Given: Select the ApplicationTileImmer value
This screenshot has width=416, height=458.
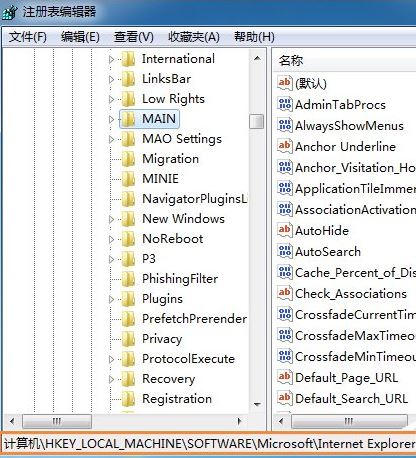Looking at the screenshot, I should (355, 189).
